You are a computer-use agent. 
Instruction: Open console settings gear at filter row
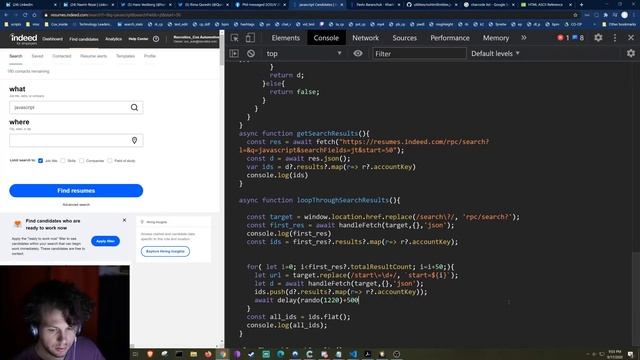[631, 53]
